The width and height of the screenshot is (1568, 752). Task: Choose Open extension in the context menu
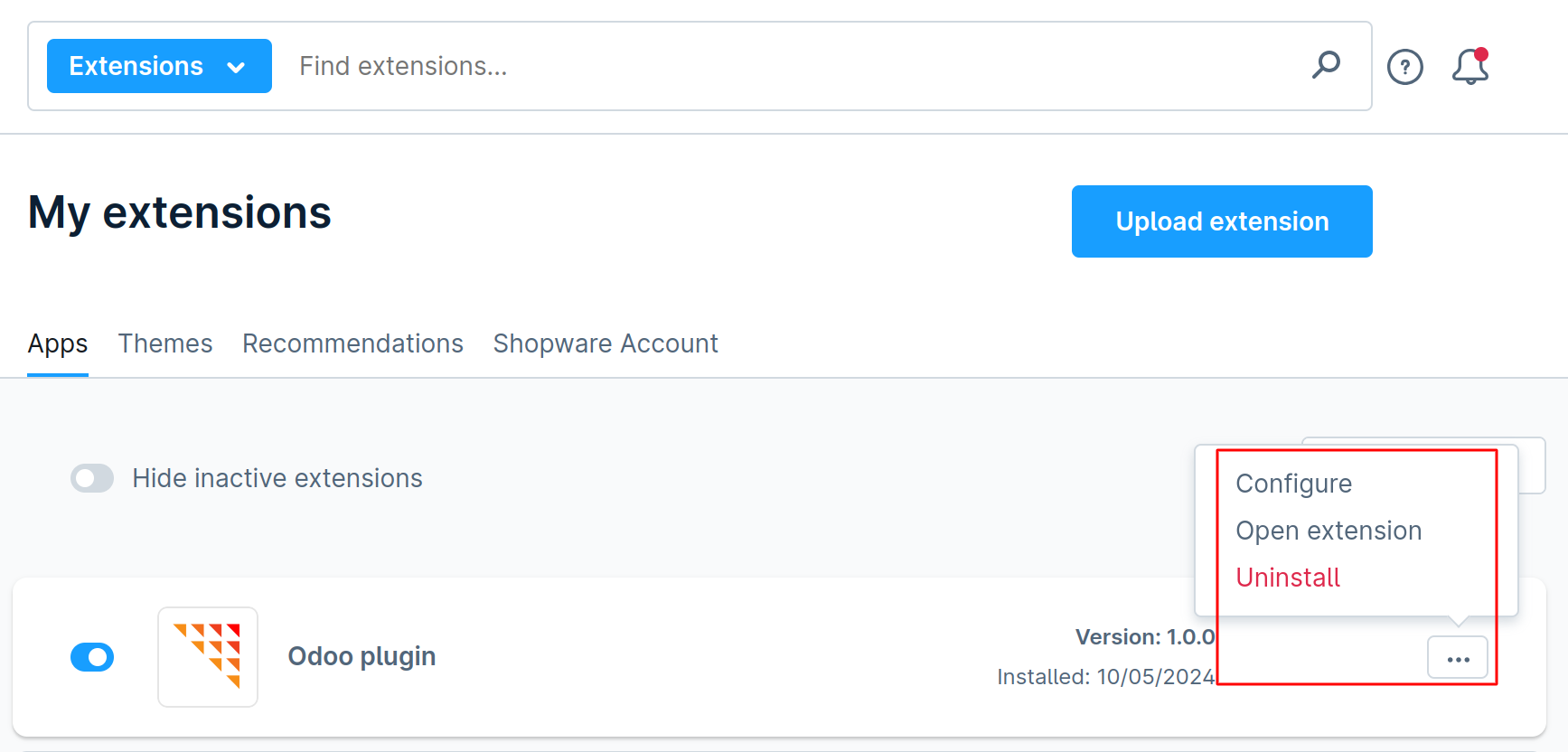pos(1328,531)
